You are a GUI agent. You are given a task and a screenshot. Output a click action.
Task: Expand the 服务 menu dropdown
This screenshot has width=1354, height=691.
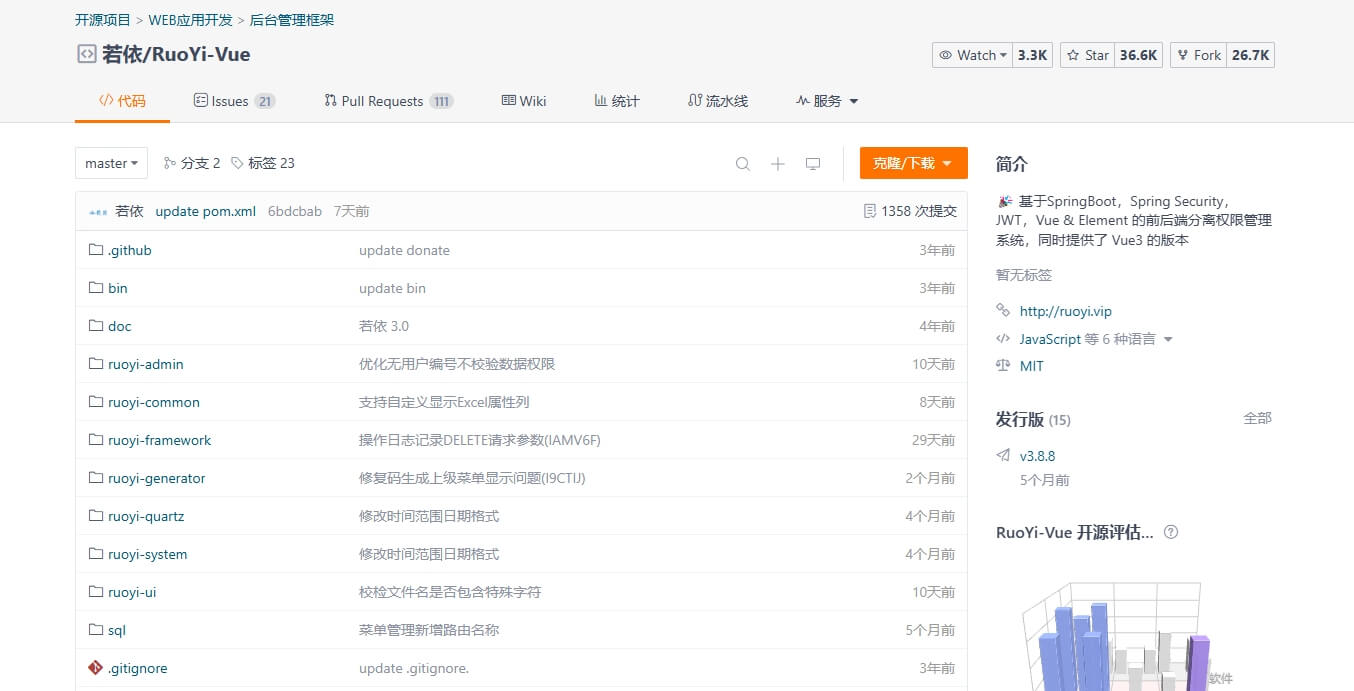point(827,101)
